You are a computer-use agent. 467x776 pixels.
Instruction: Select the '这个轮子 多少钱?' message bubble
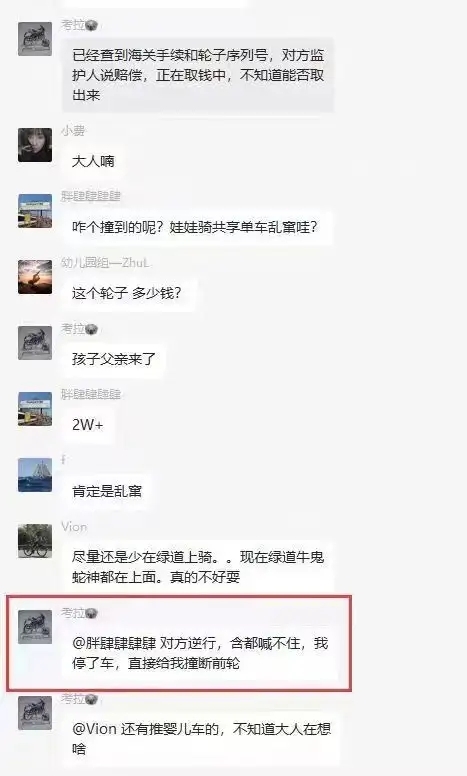(127, 293)
